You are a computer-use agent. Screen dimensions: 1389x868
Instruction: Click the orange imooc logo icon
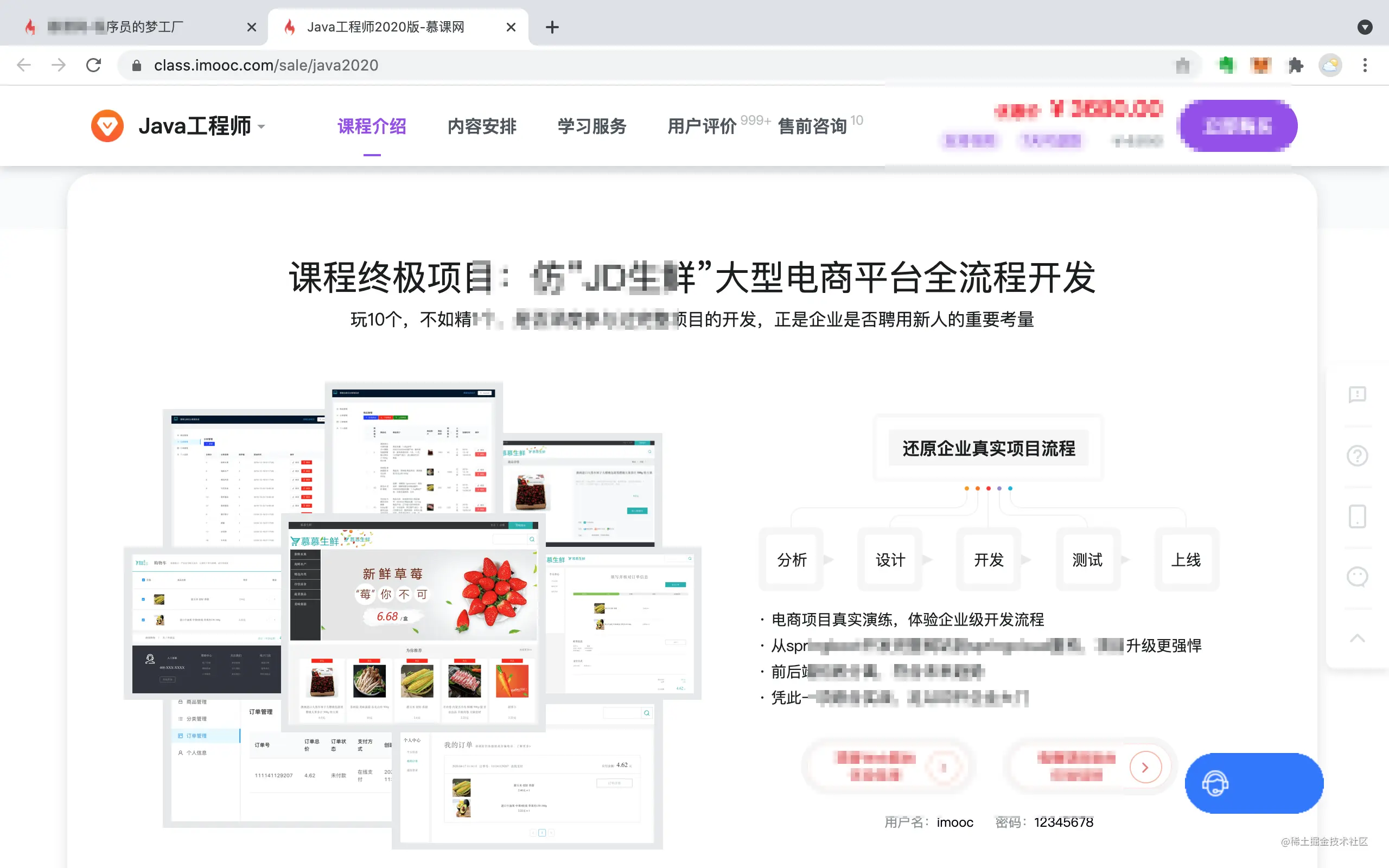(x=107, y=126)
